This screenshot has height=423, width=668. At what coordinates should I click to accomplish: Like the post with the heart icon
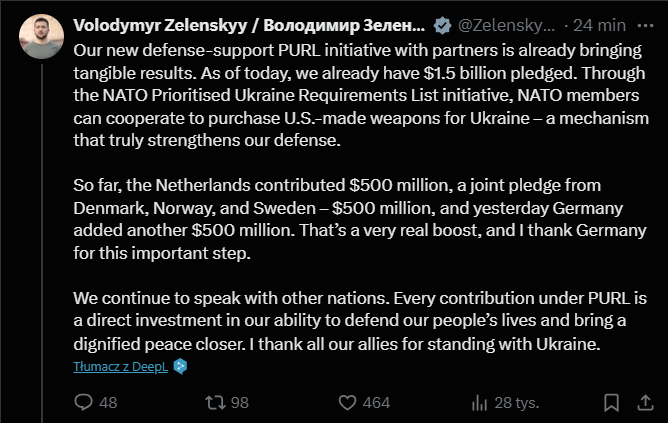click(x=347, y=402)
